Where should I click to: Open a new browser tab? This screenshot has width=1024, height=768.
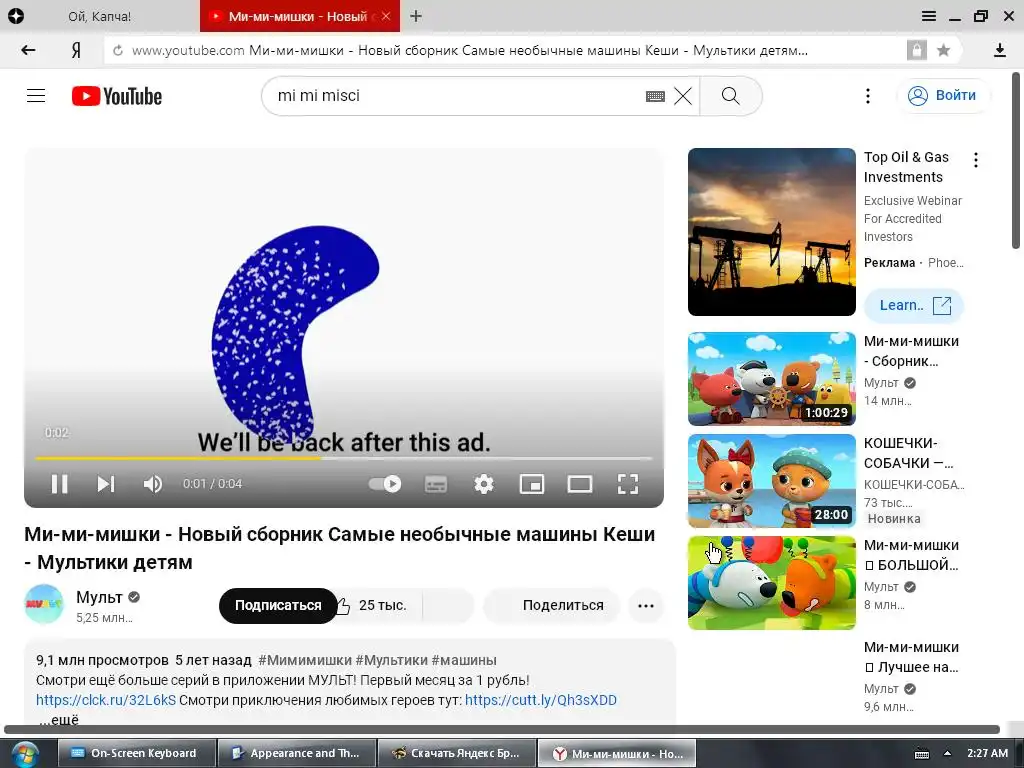416,16
